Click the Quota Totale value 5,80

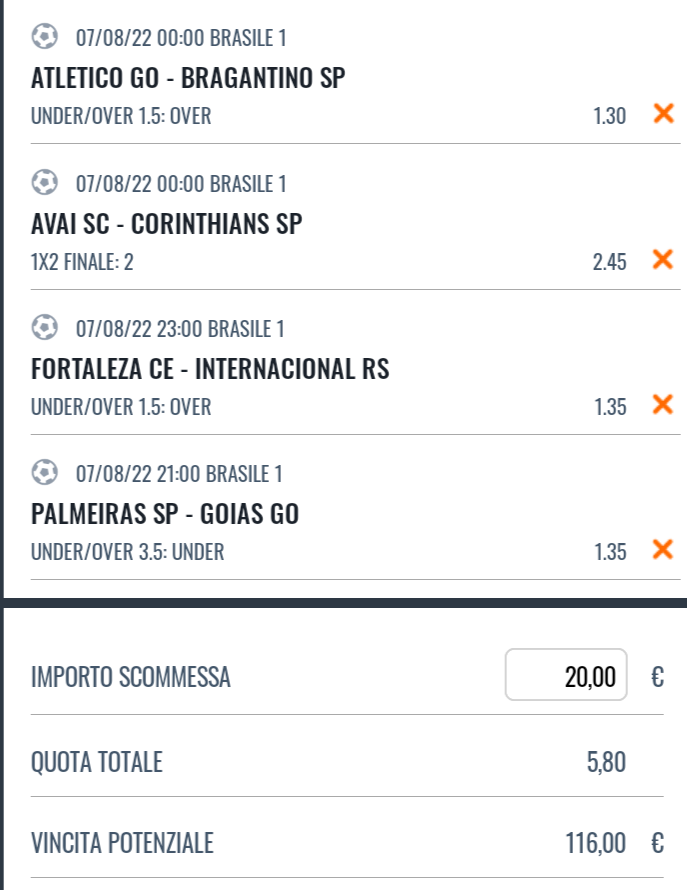coord(606,764)
